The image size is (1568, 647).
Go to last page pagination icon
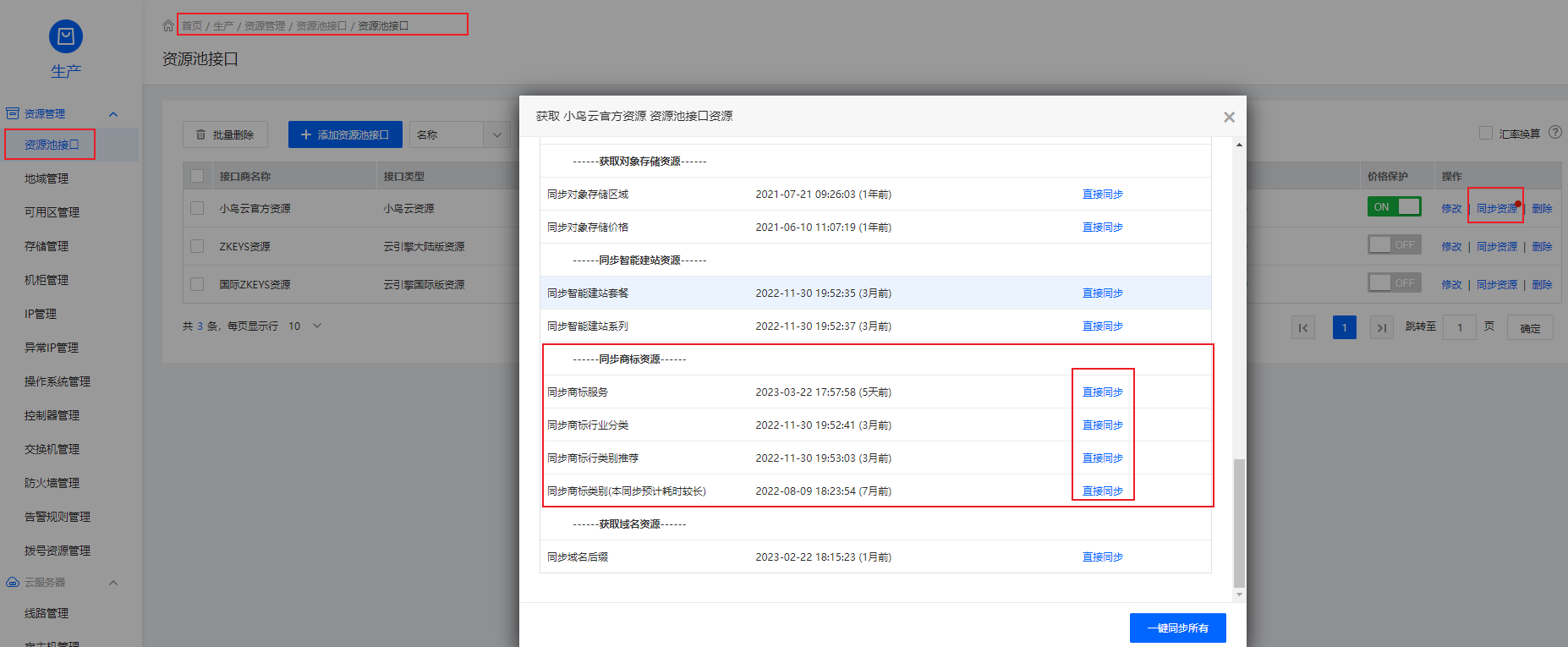(x=1381, y=327)
